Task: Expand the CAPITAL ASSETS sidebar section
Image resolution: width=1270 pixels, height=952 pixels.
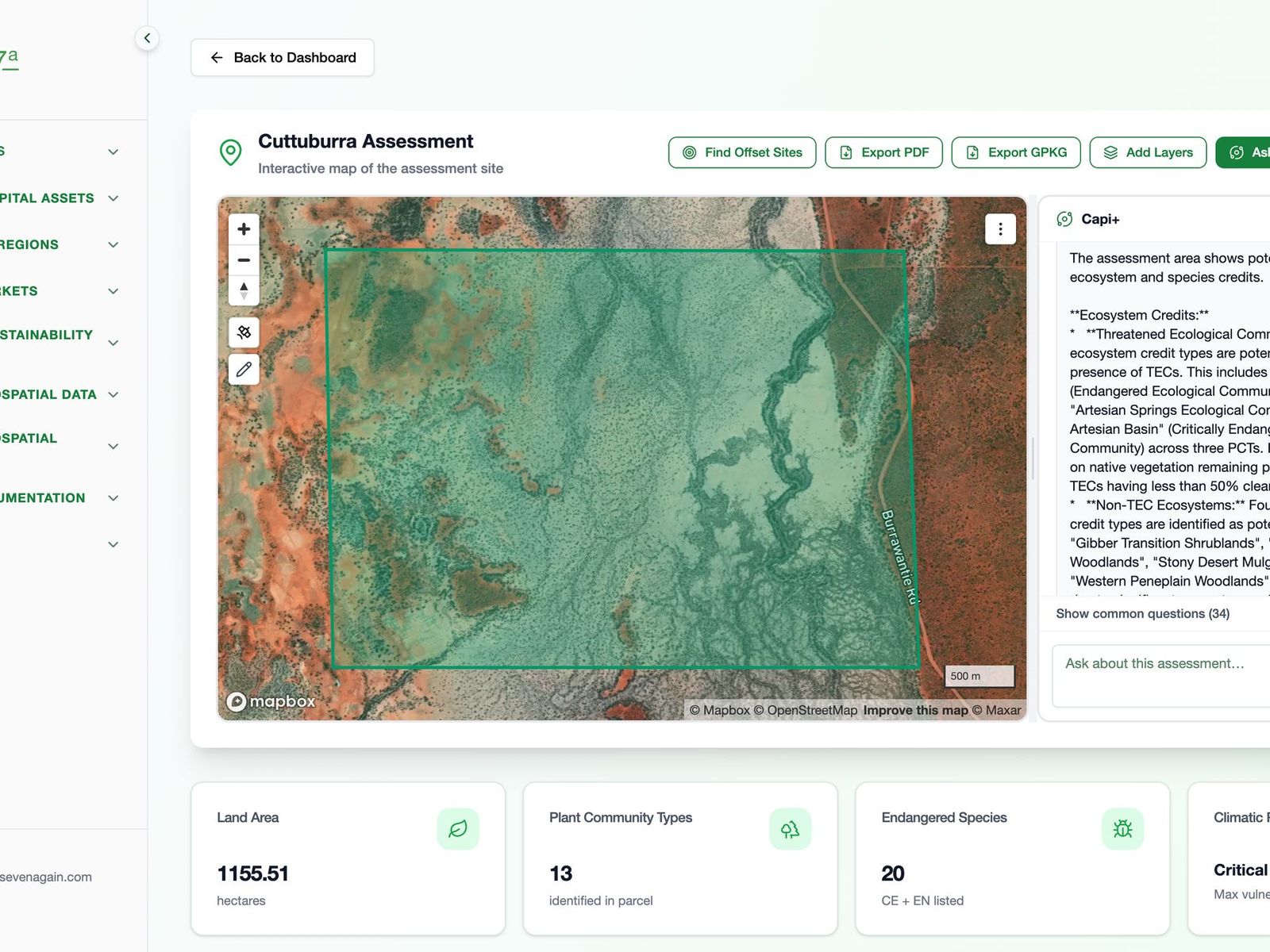Action: point(60,198)
